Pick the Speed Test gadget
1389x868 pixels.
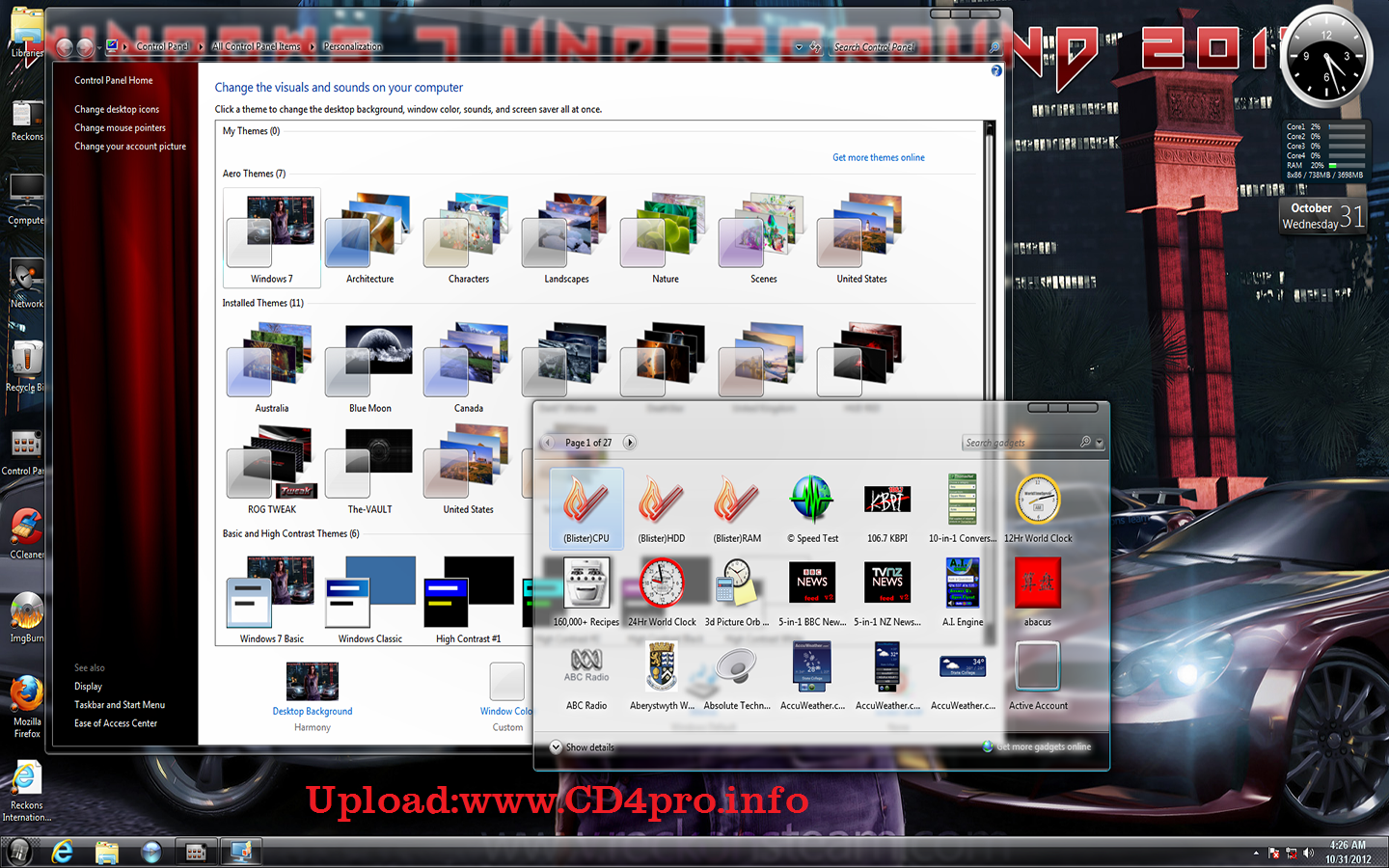812,508
